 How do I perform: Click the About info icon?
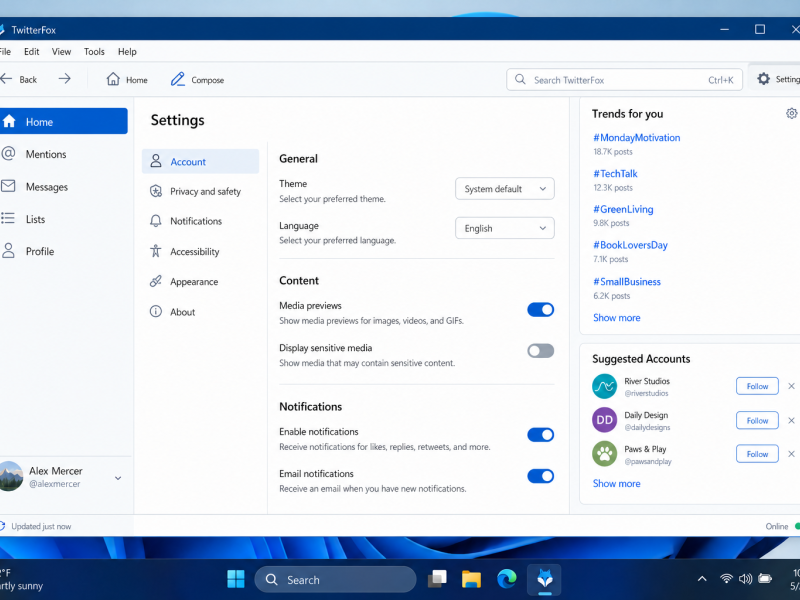click(x=156, y=311)
